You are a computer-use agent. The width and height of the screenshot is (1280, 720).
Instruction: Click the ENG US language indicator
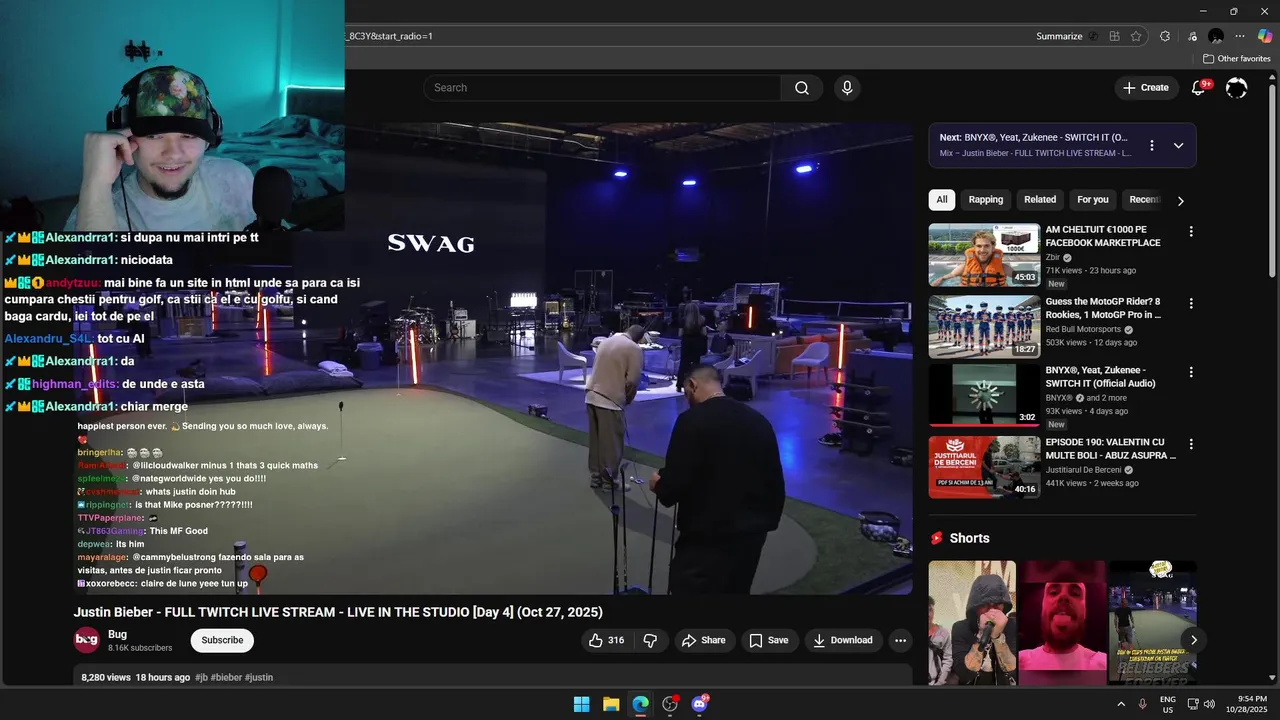click(x=1167, y=704)
